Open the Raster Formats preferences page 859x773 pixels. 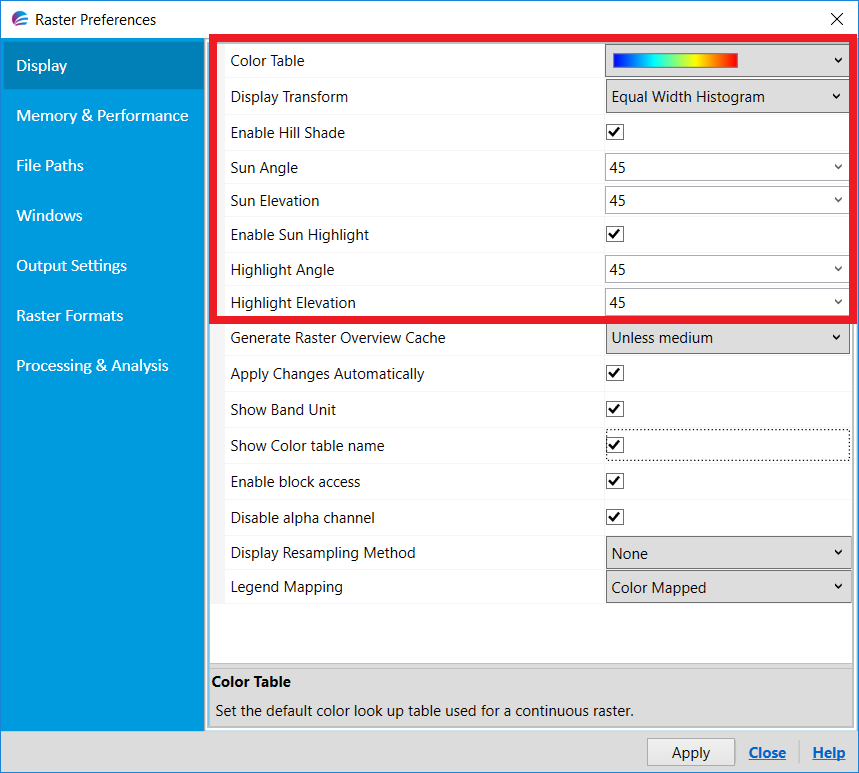click(69, 315)
